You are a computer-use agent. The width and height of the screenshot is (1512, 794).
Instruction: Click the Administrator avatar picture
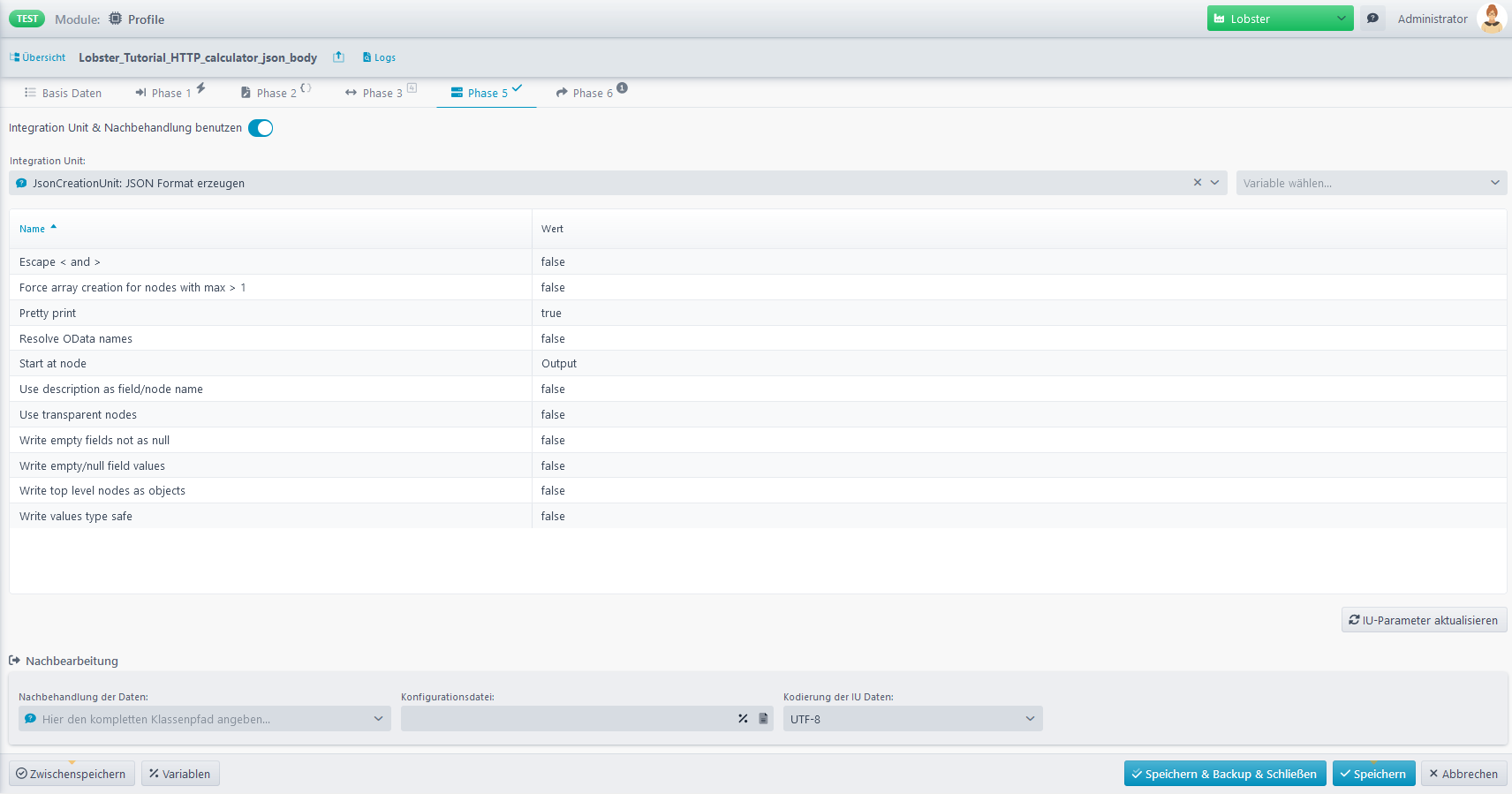(1492, 19)
